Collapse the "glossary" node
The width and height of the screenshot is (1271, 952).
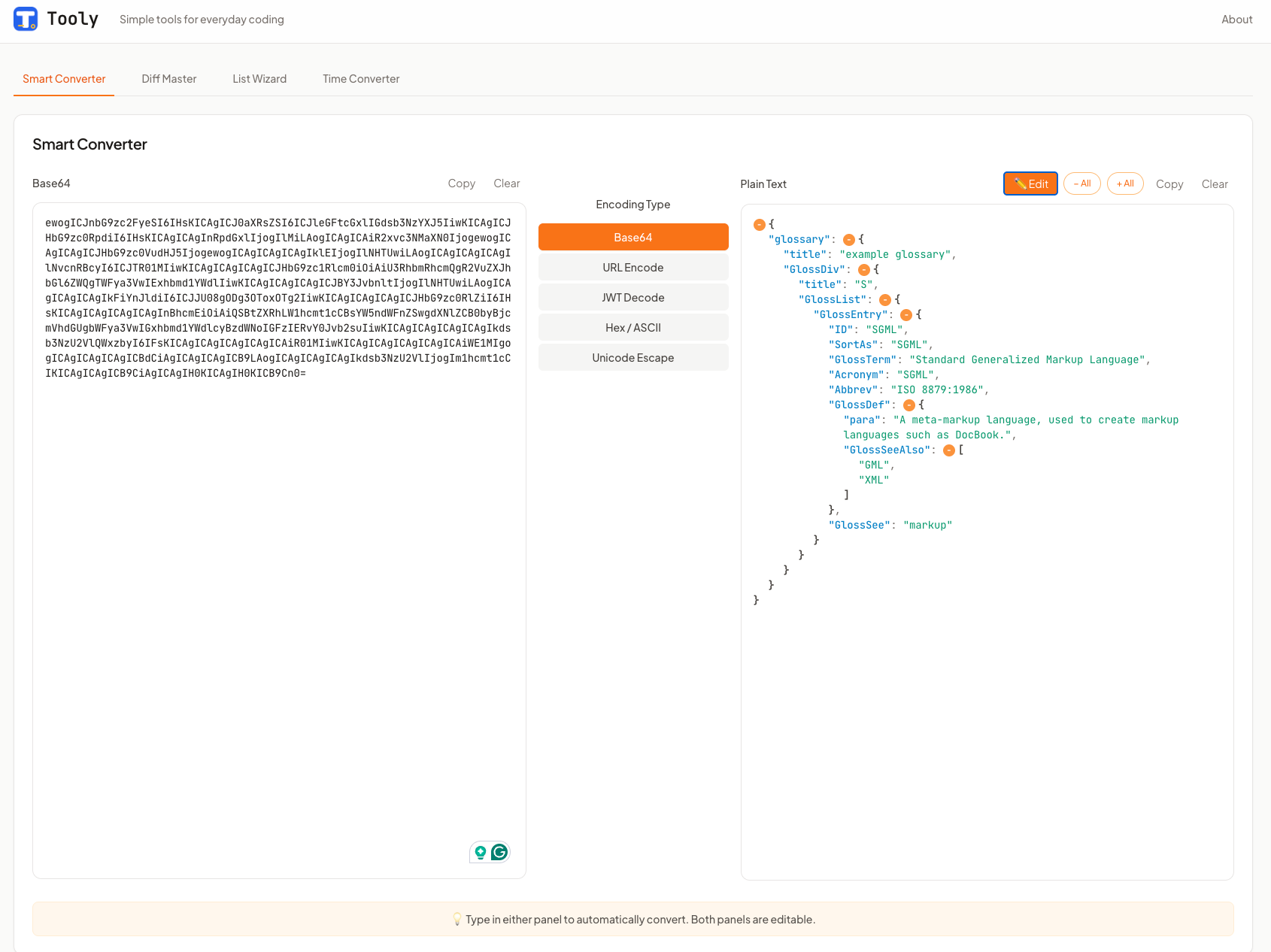pyautogui.click(x=849, y=239)
